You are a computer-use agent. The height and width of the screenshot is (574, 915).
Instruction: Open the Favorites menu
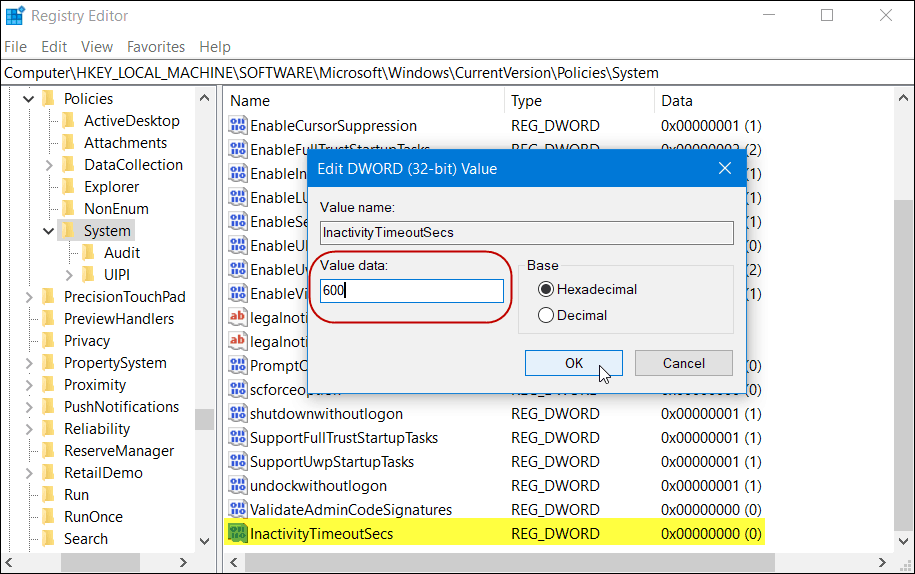tap(156, 47)
